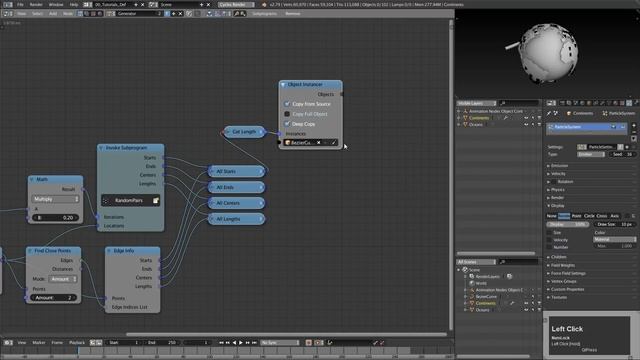Open the timeline Marker menu
This screenshot has height=360, width=640.
click(39, 342)
